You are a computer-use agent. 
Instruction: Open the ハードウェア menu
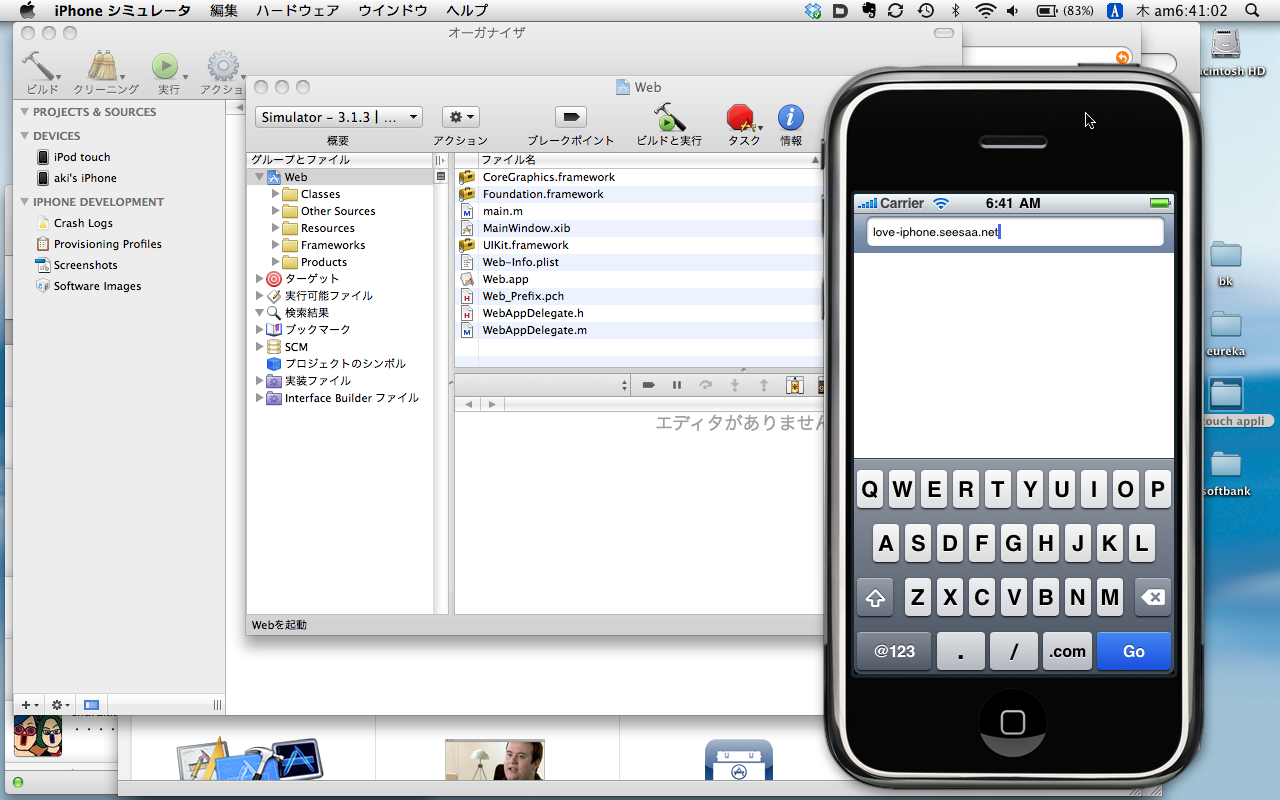click(x=297, y=11)
